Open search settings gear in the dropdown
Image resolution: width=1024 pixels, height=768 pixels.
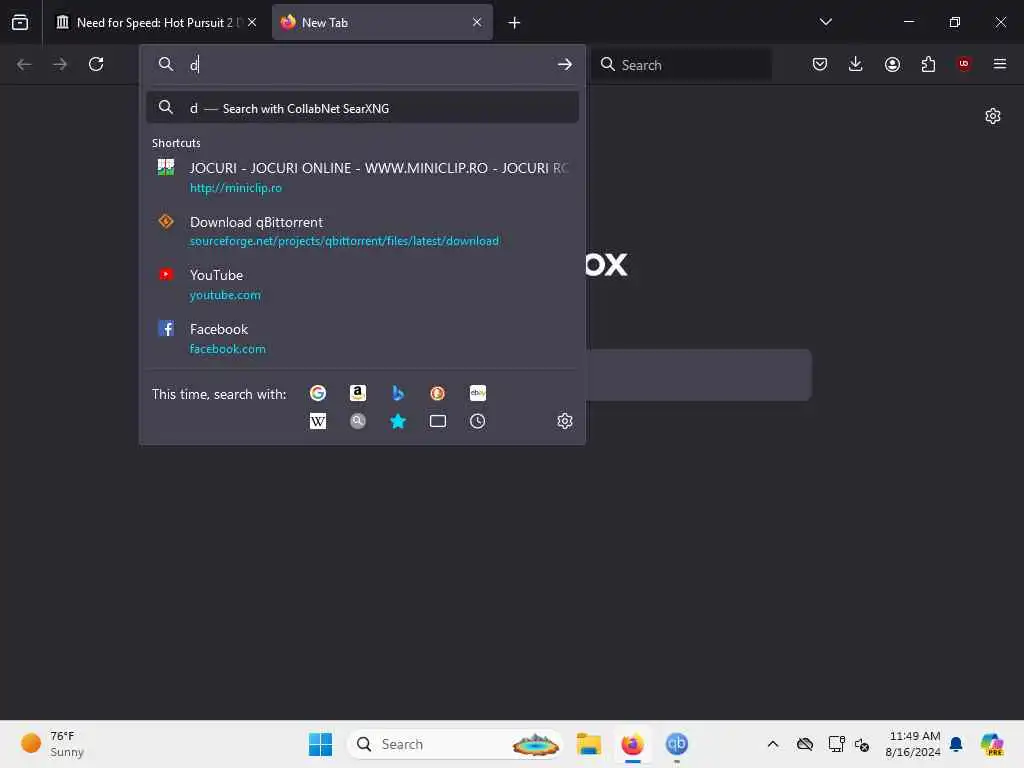565,421
